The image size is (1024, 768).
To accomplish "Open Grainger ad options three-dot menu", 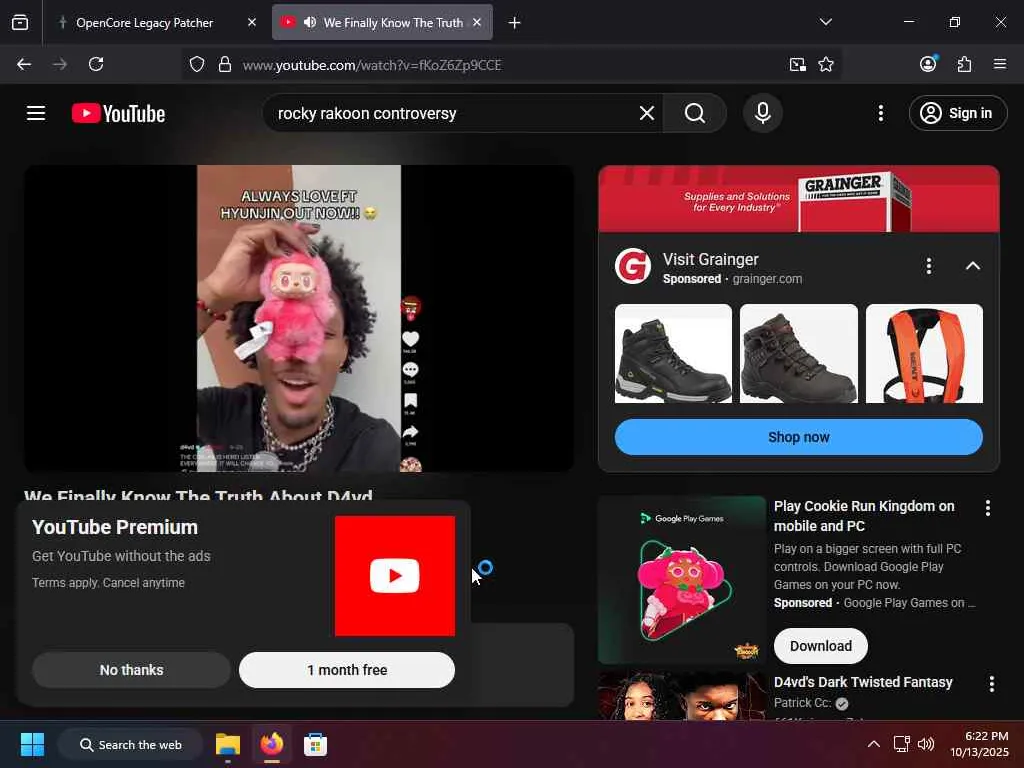I will point(928,266).
